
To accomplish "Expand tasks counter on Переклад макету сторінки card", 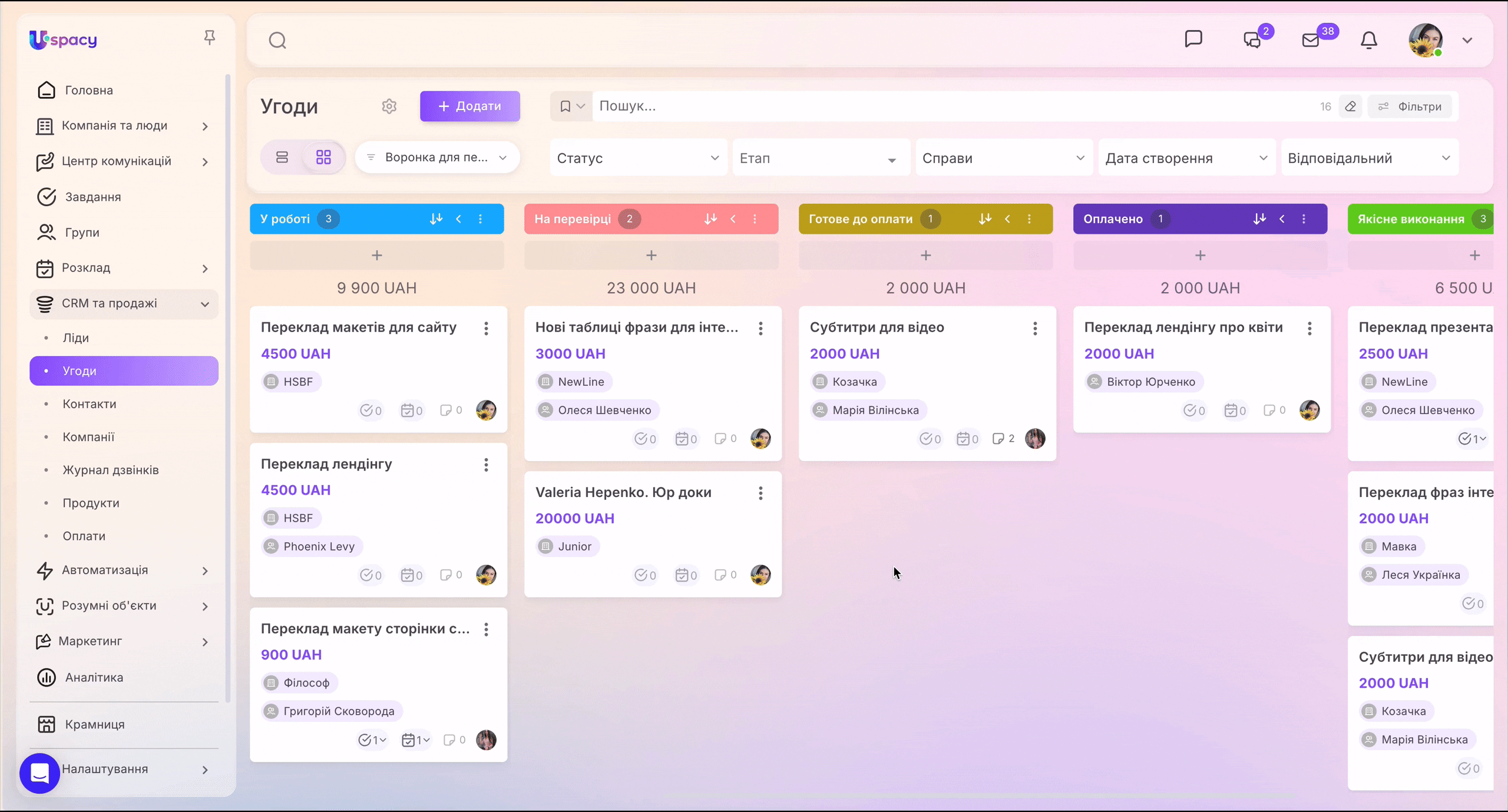I will [x=372, y=740].
